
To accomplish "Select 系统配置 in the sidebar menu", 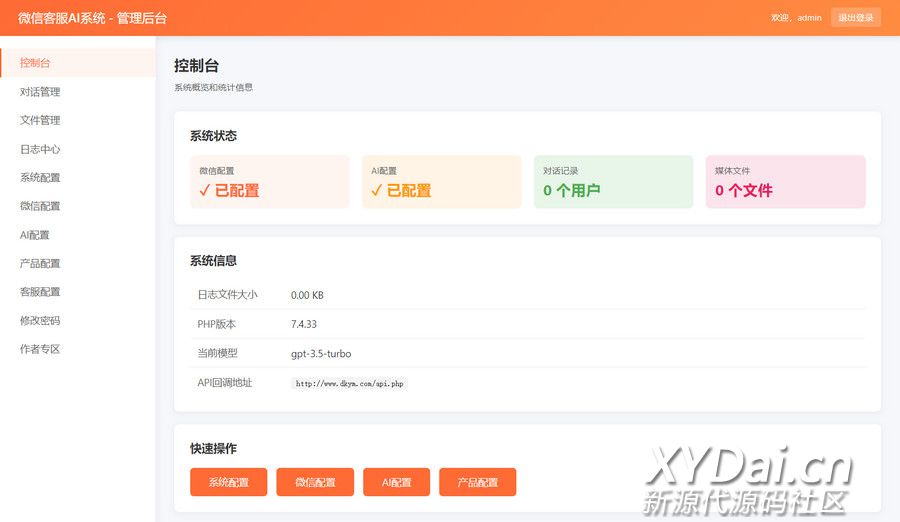I will click(x=40, y=178).
